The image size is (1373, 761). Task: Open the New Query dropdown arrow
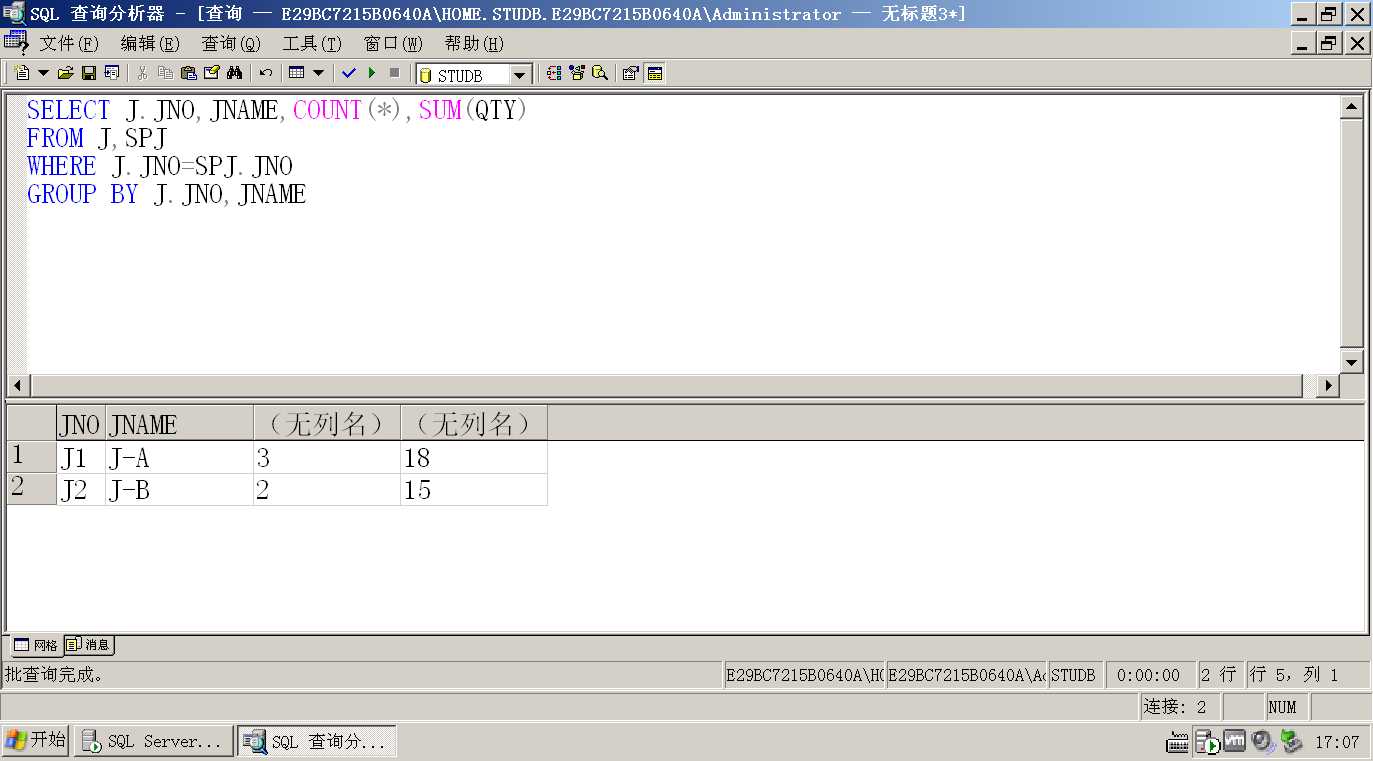coord(43,73)
